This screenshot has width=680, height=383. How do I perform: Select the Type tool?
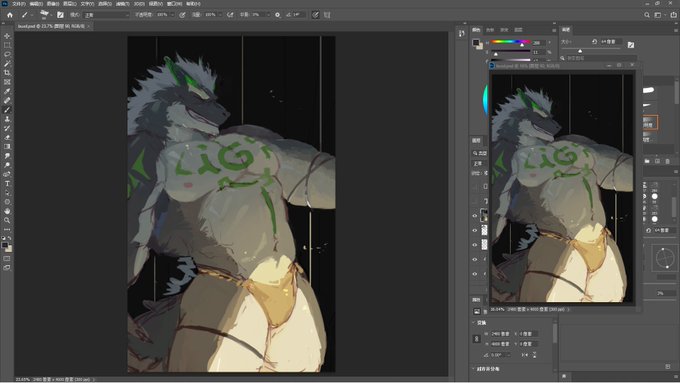pos(7,183)
